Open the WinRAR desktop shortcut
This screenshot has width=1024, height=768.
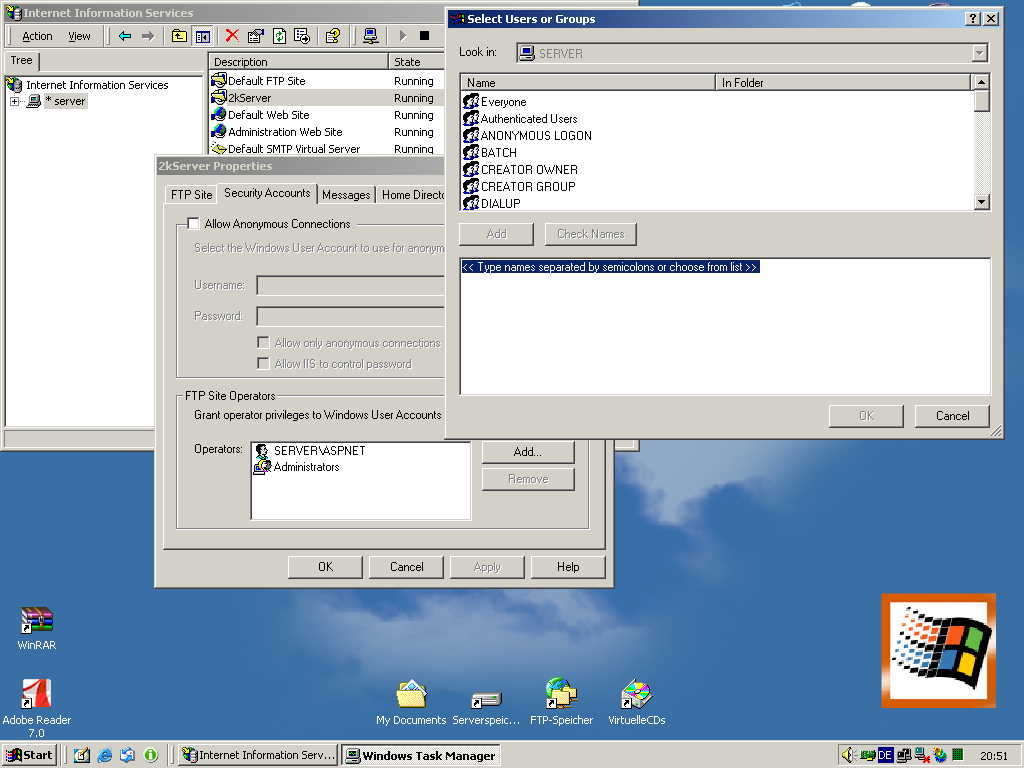tap(37, 621)
